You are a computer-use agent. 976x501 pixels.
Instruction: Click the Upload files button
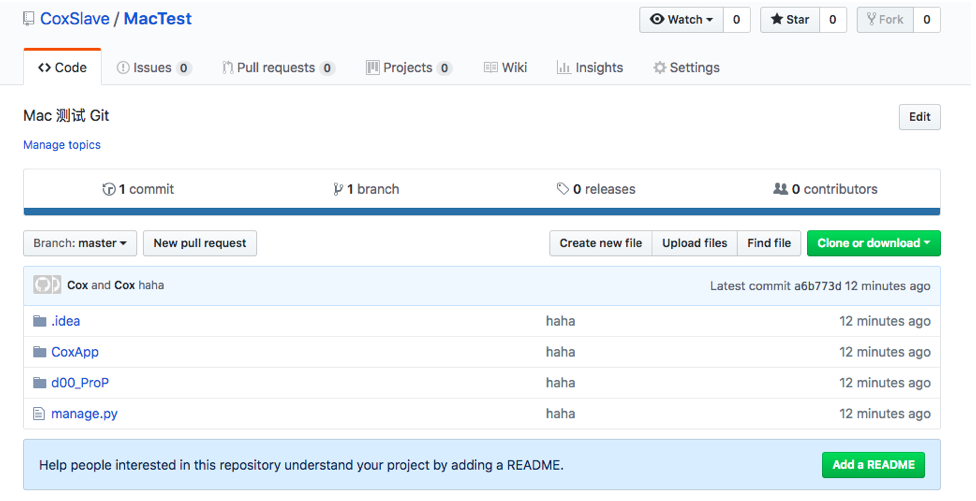[x=695, y=243]
